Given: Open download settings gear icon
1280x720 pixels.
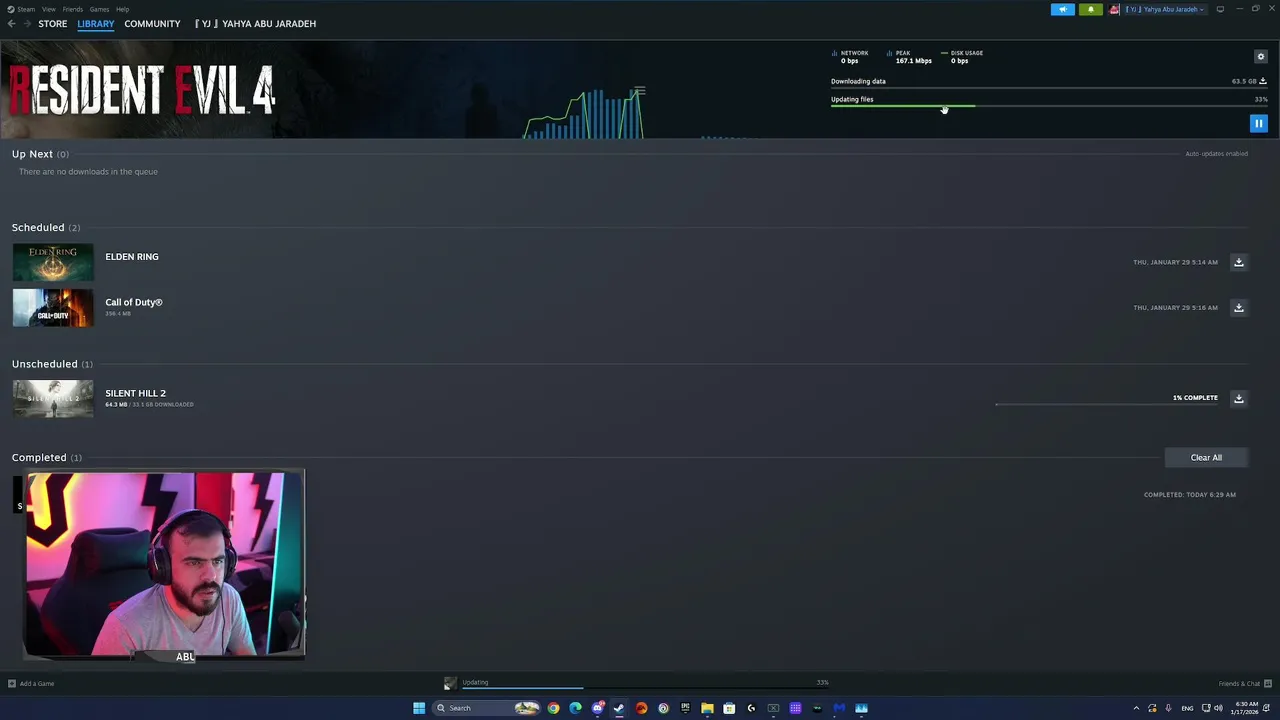Looking at the screenshot, I should (x=1260, y=57).
